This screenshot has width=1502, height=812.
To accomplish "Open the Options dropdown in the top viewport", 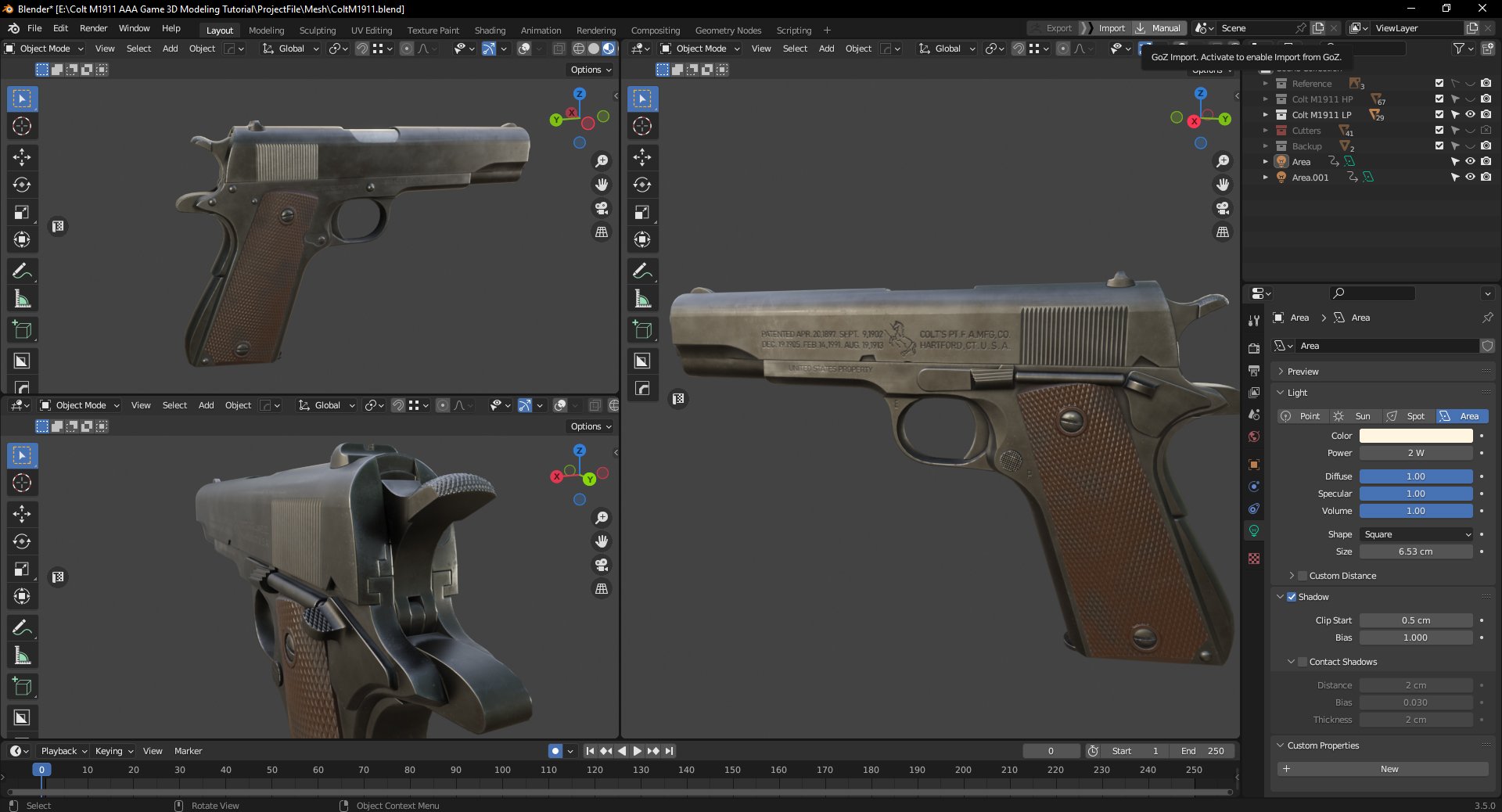I will 591,70.
